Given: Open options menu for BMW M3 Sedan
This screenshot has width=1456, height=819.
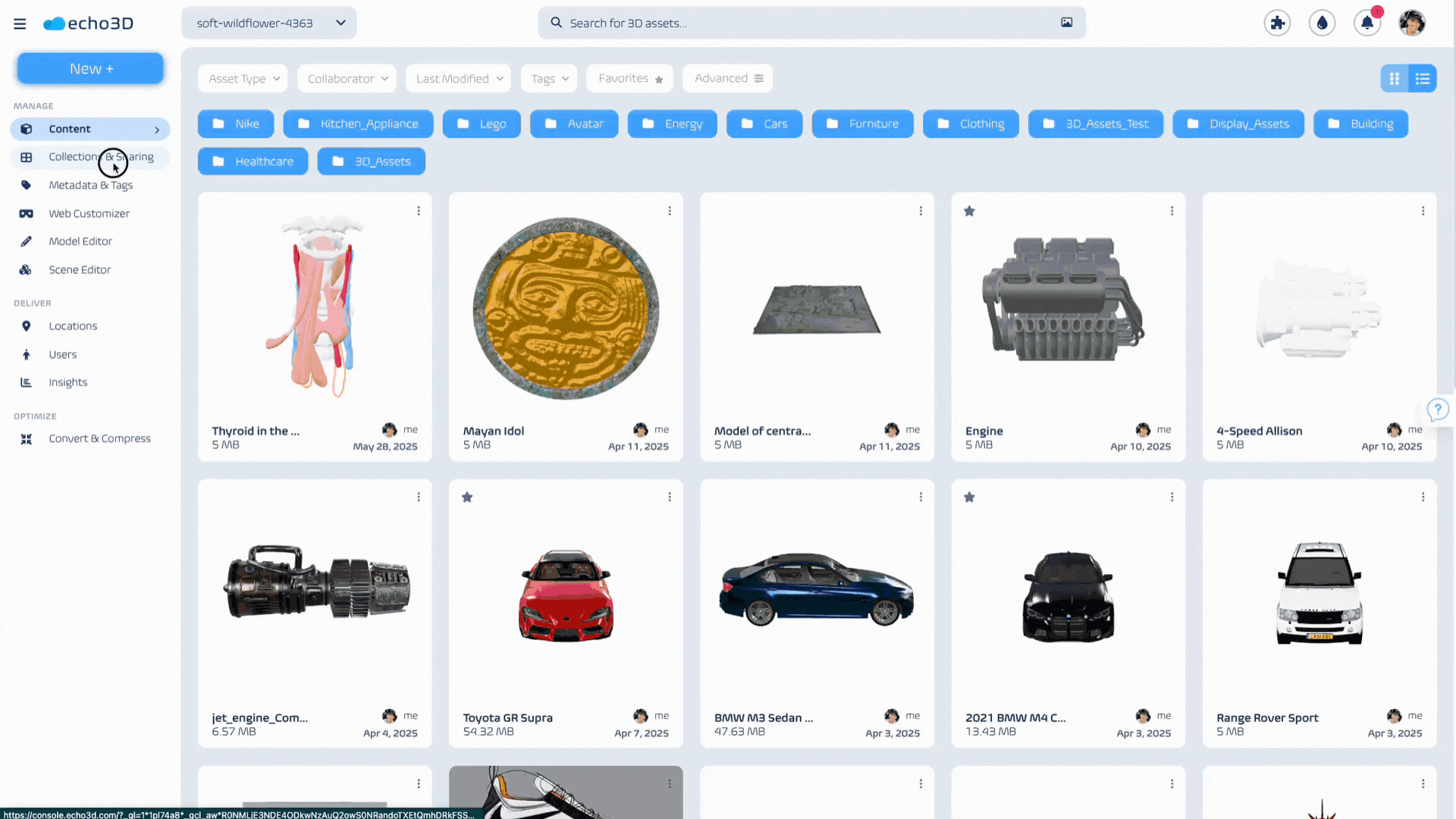Looking at the screenshot, I should (x=921, y=497).
